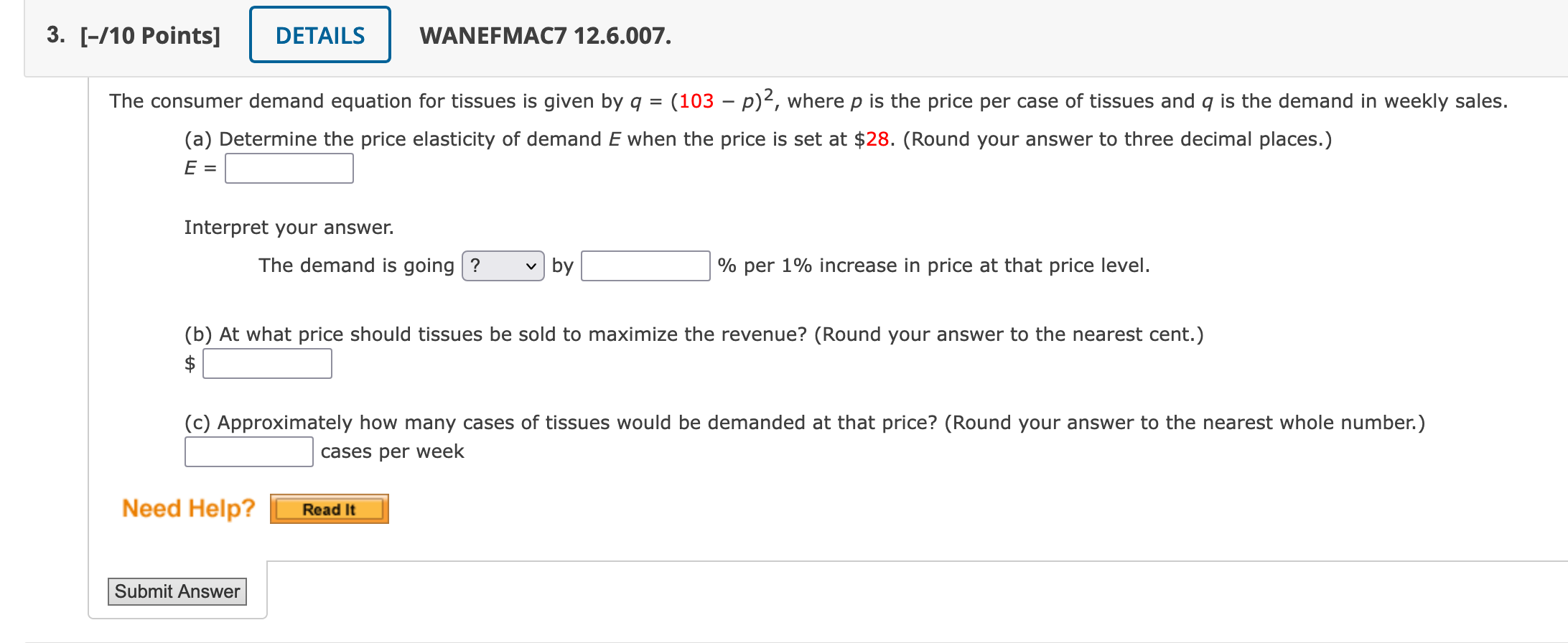The image size is (1568, 643).
Task: Click the Read It help button
Action: [329, 509]
